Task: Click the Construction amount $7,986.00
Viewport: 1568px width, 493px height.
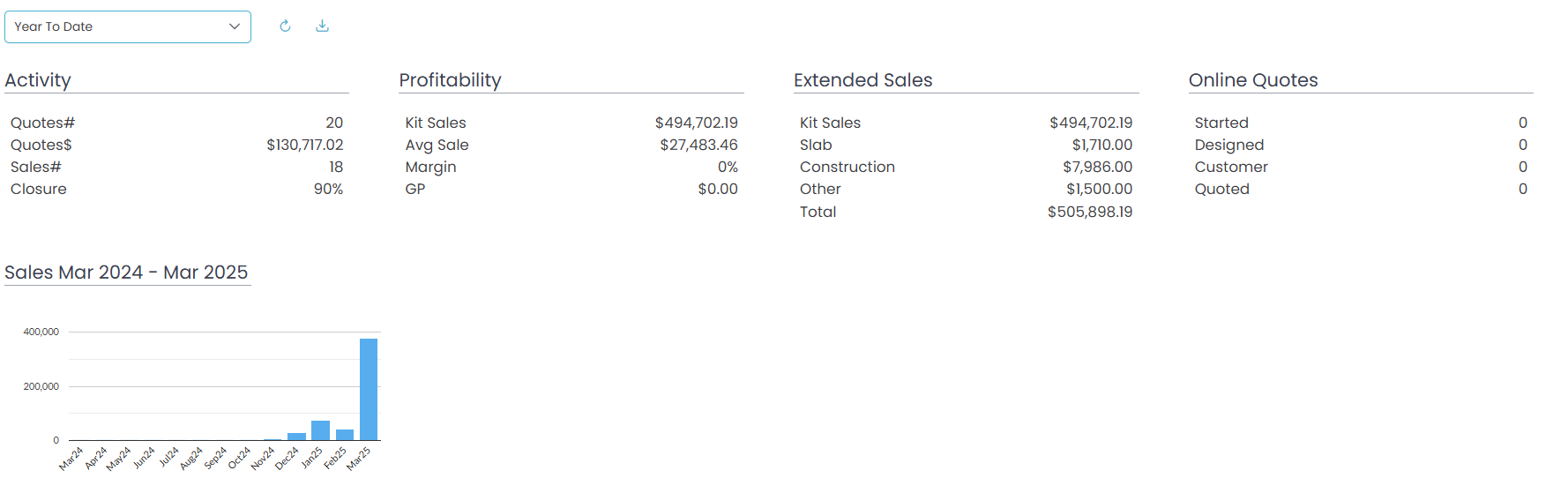Action: (x=1097, y=167)
